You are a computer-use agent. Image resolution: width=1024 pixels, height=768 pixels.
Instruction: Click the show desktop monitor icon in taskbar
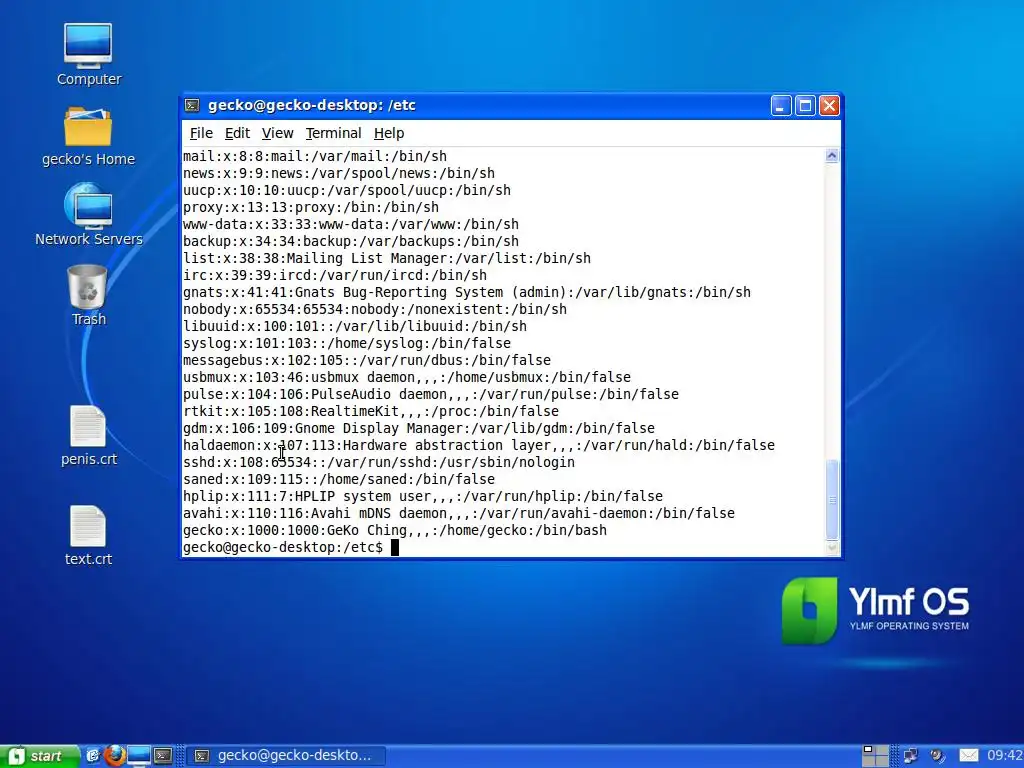[x=138, y=756]
